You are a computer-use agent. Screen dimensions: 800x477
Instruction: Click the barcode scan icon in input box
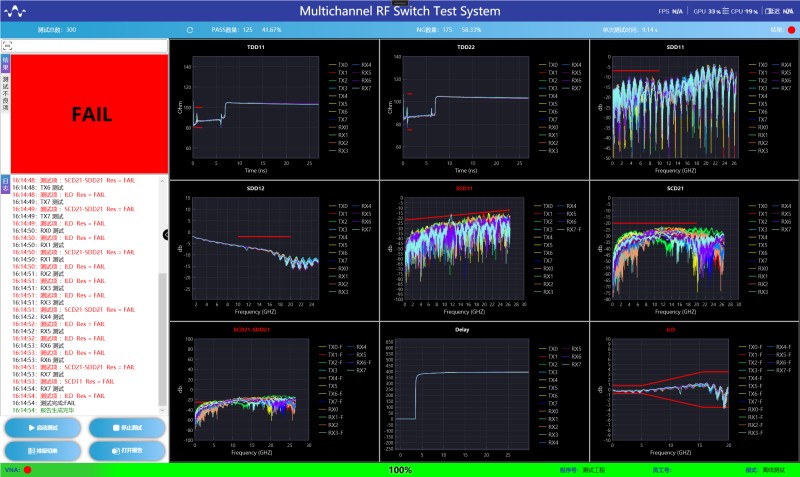7,46
